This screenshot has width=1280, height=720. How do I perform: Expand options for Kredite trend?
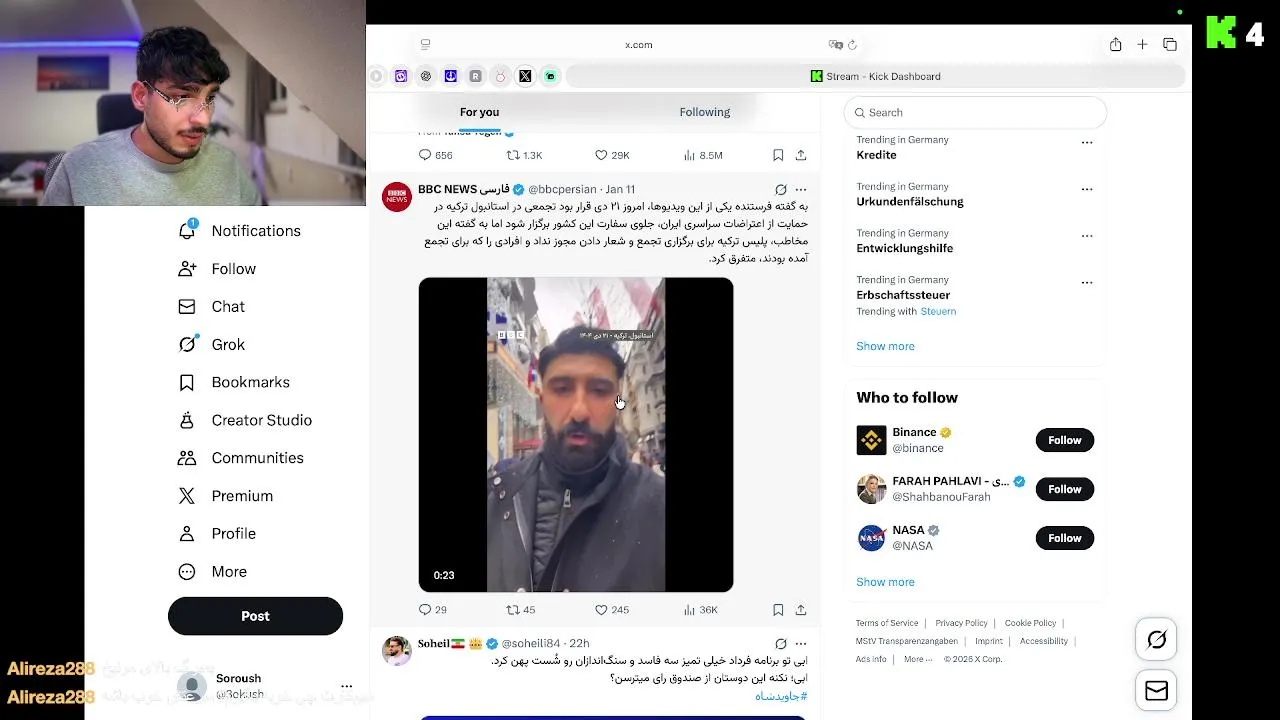pyautogui.click(x=1087, y=142)
